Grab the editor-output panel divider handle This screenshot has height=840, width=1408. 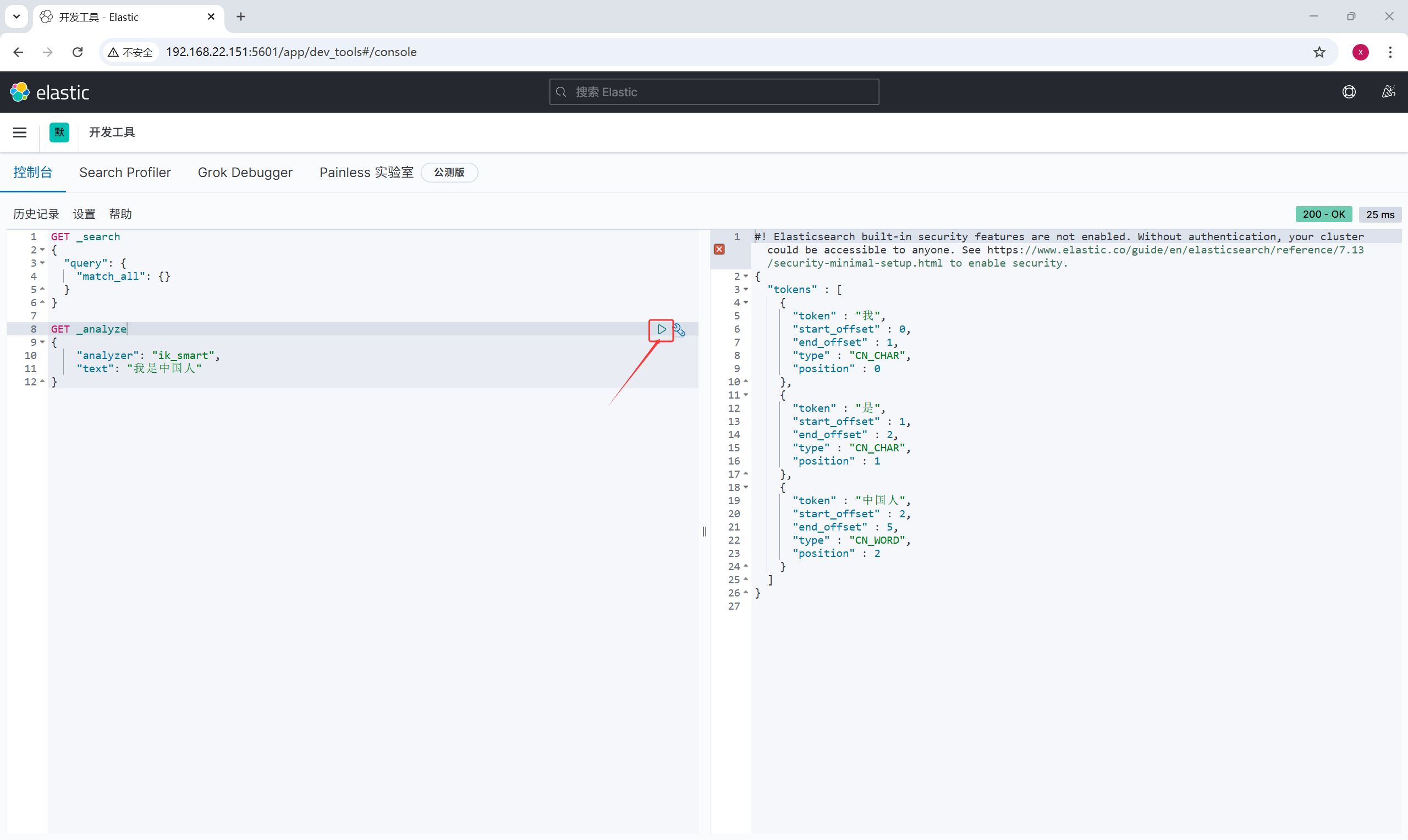pos(705,532)
